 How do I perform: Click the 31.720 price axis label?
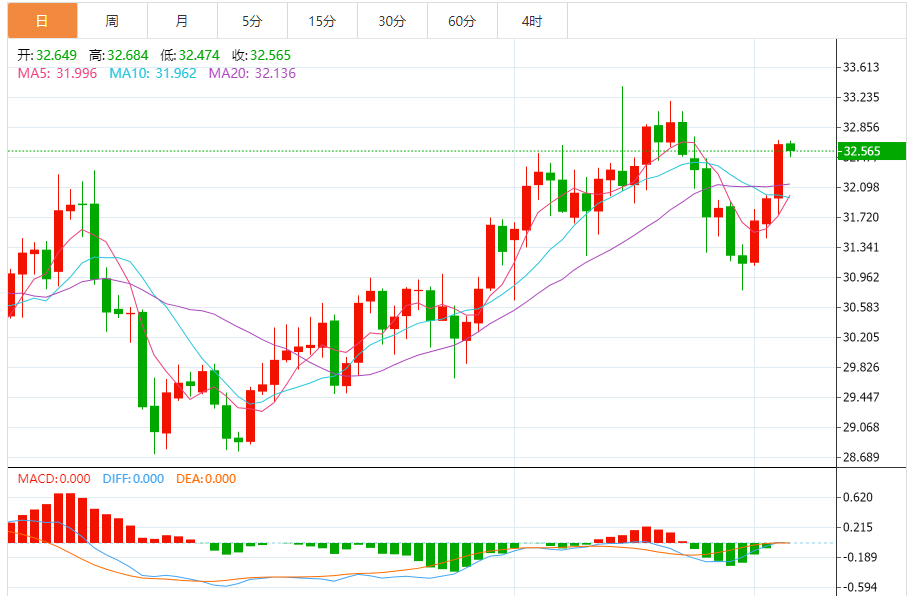[x=861, y=217]
